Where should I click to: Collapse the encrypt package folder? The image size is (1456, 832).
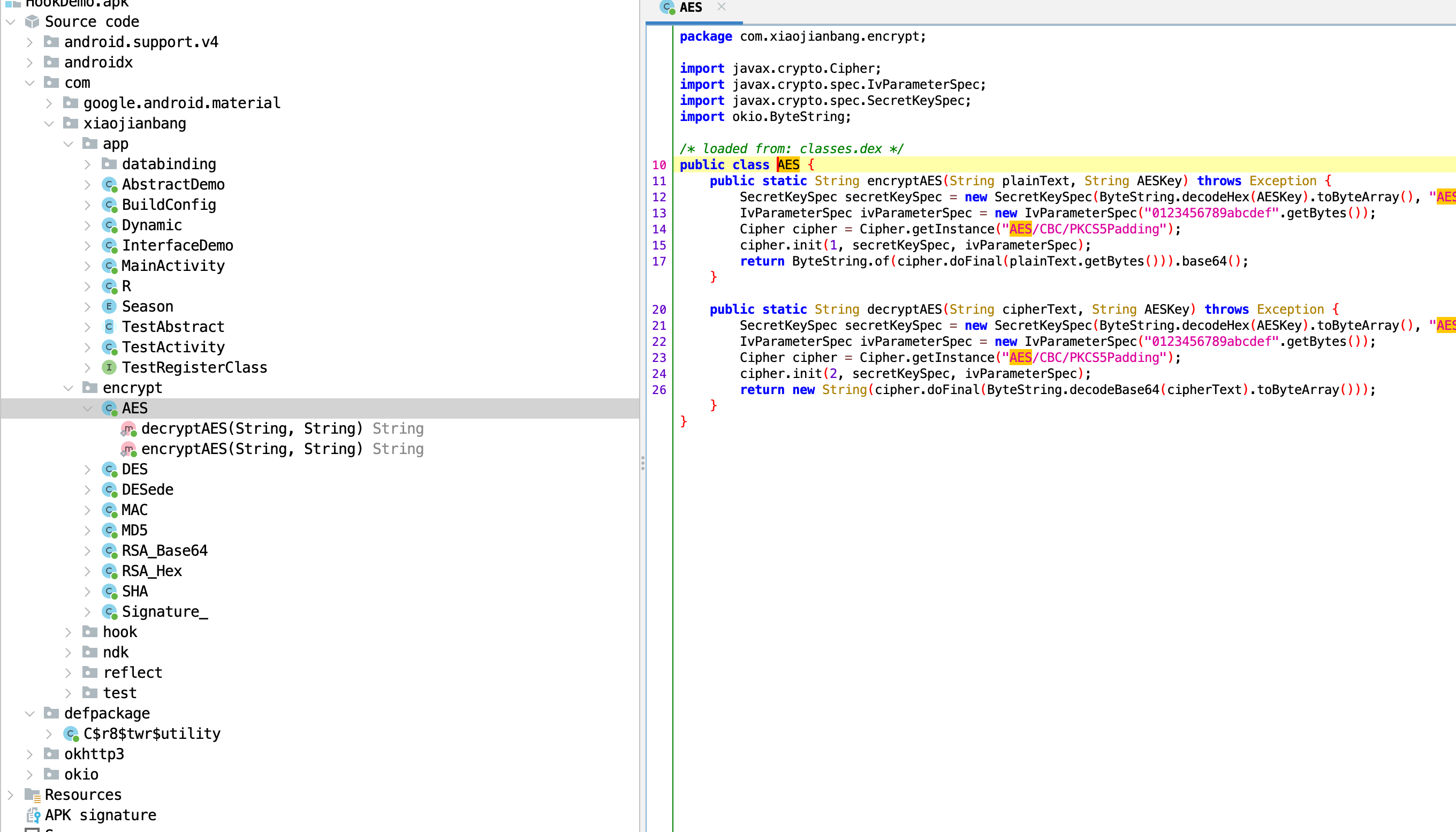[x=68, y=388]
